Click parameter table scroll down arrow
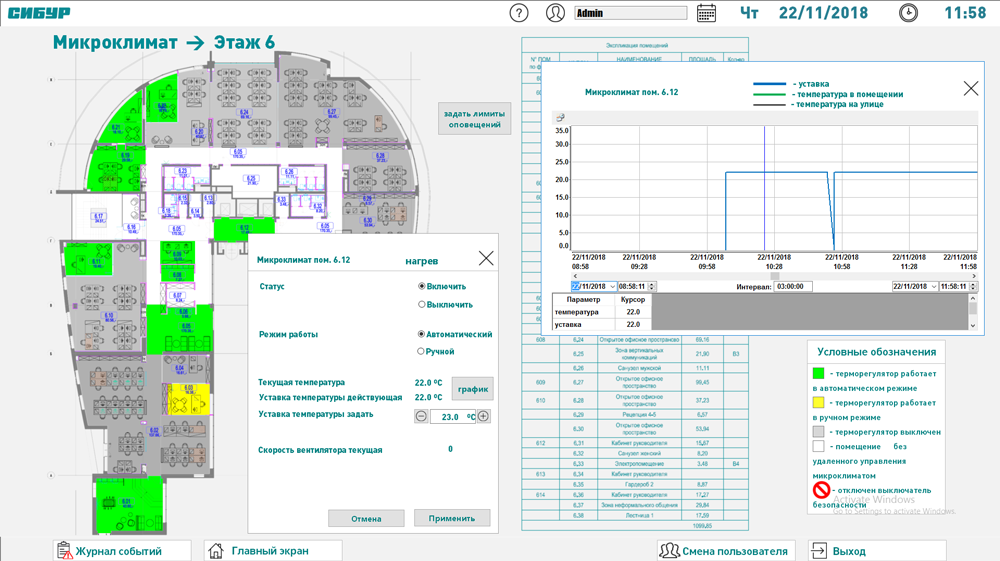Viewport: 1000px width, 561px height. 973,325
